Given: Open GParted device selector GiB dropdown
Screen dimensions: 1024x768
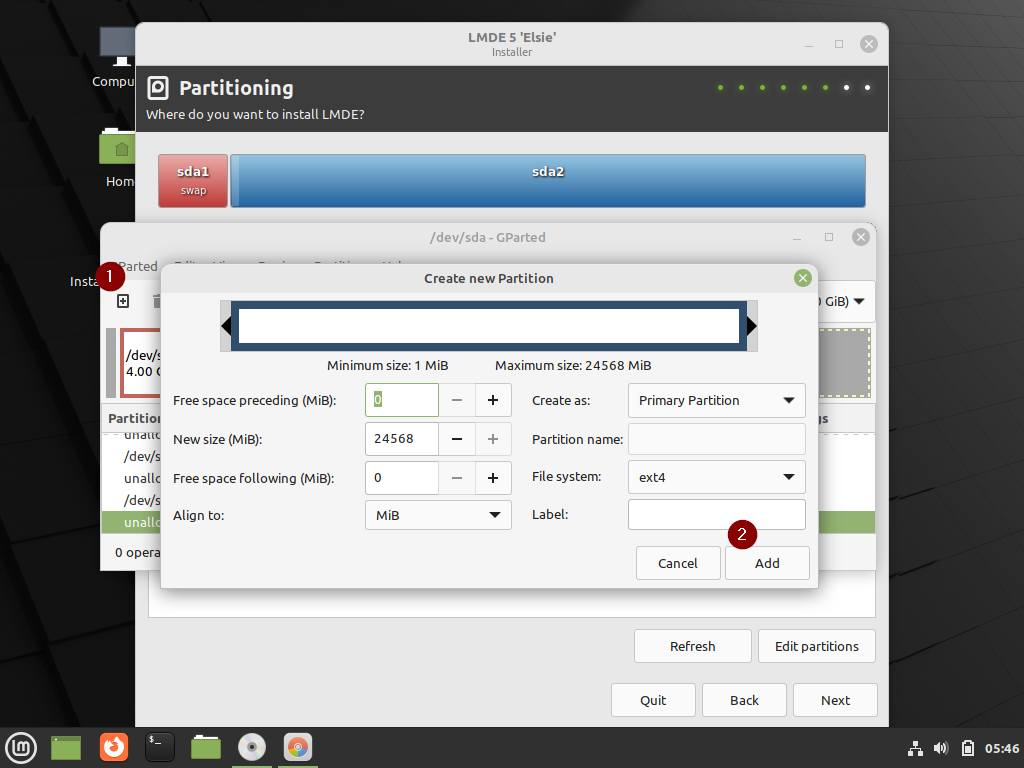Looking at the screenshot, I should [x=846, y=301].
